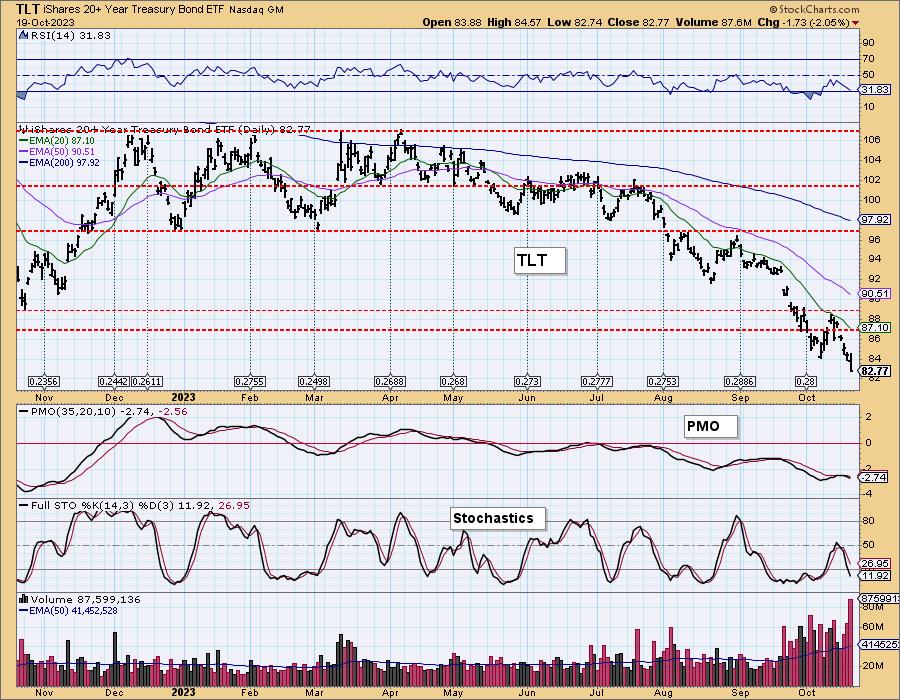Click the EMA(50) 41,452,528 volume legend
Viewport: 900px width, 700px height.
(x=68, y=611)
